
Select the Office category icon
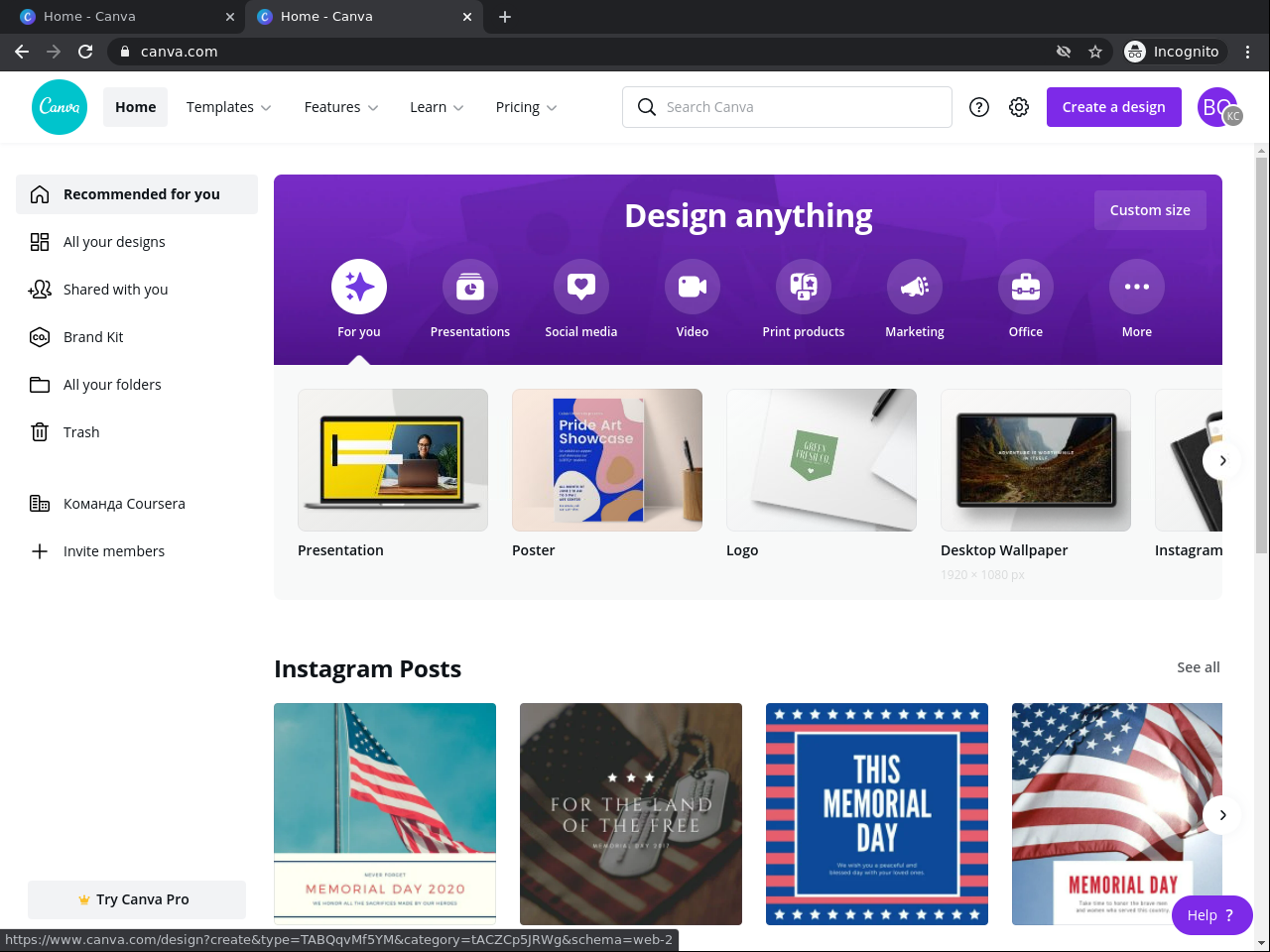pos(1026,287)
